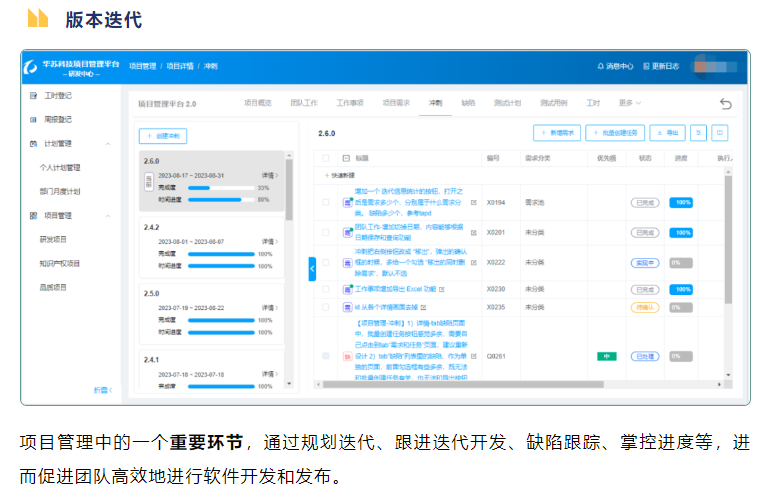Select the checkbox for row X0222
The height and width of the screenshot is (498, 775).
coord(325,262)
